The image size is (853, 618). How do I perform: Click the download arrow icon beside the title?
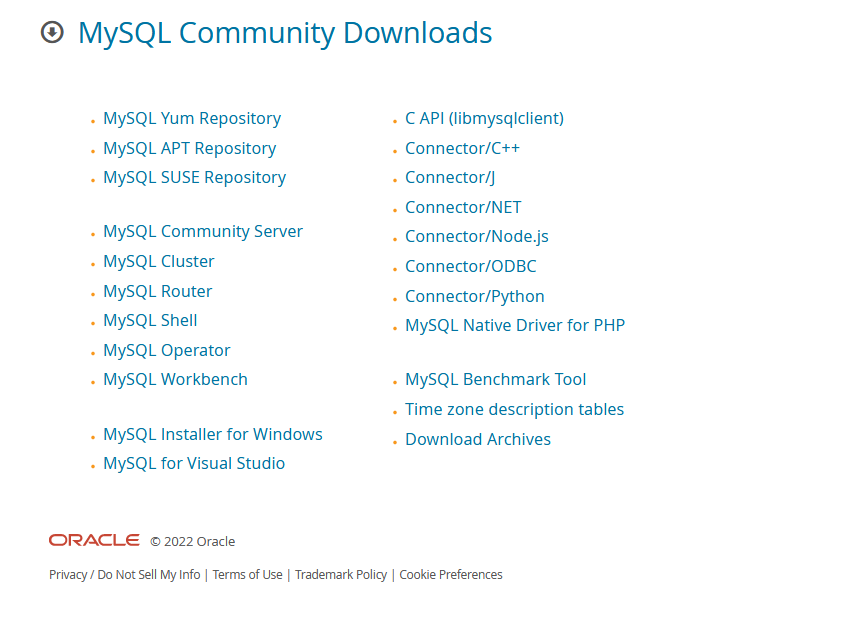click(52, 32)
